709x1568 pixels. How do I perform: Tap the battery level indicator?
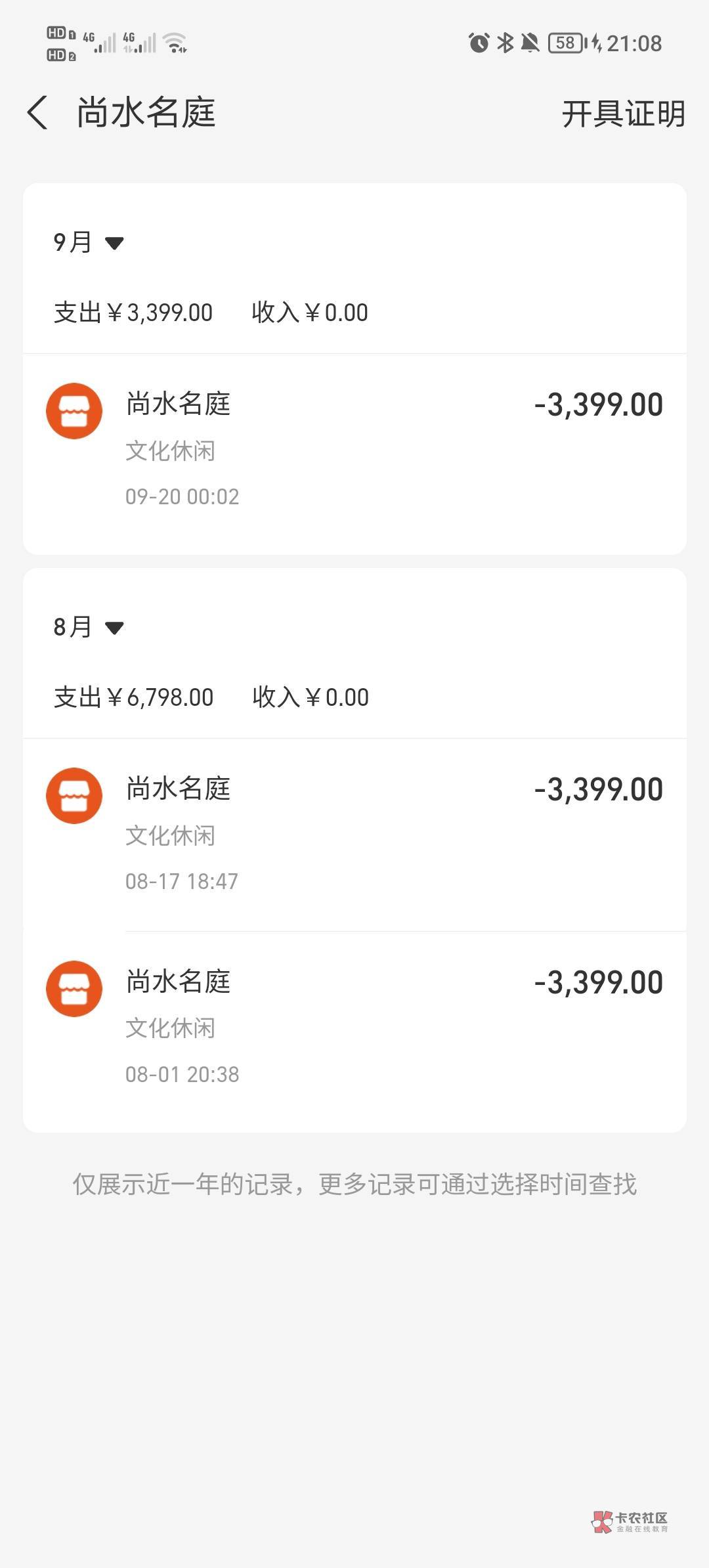[567, 43]
